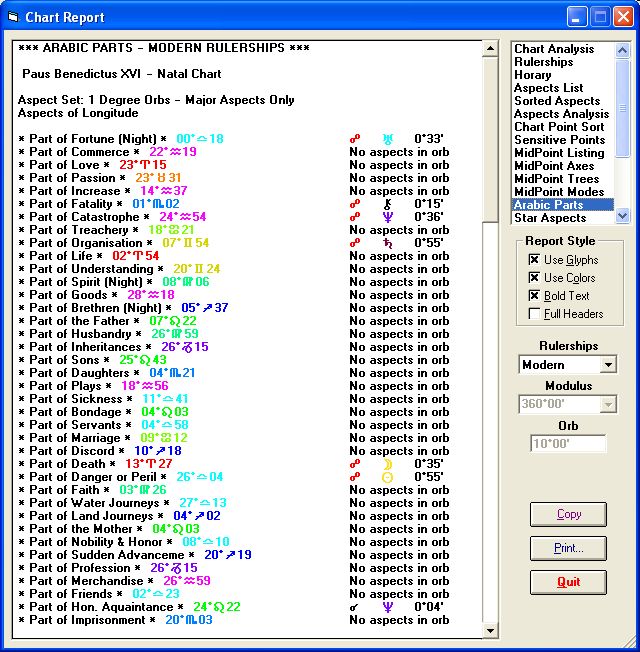This screenshot has height=652, width=640.
Task: Click the report text vertical scrollbar track
Action: [x=490, y=340]
